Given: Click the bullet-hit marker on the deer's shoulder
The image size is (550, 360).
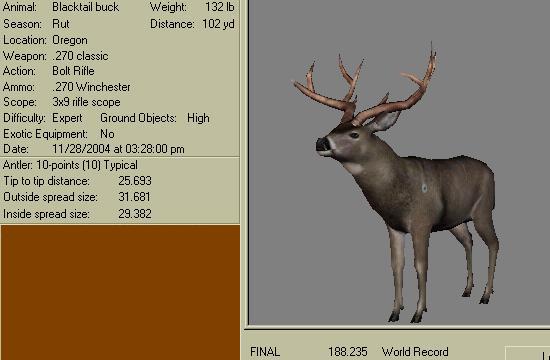Looking at the screenshot, I should (x=424, y=188).
